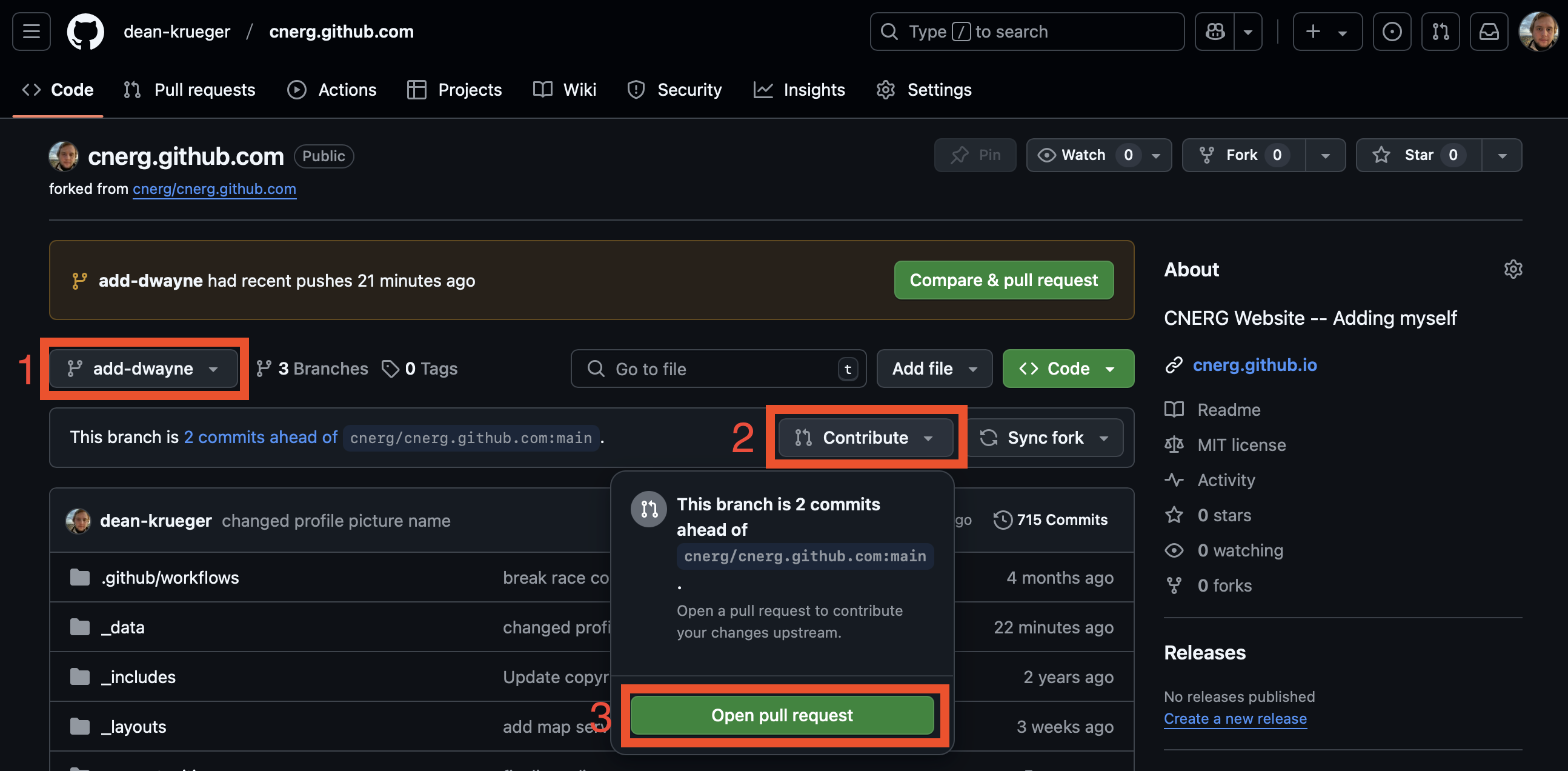Open the _layouts folder
The width and height of the screenshot is (1568, 771).
(x=133, y=727)
